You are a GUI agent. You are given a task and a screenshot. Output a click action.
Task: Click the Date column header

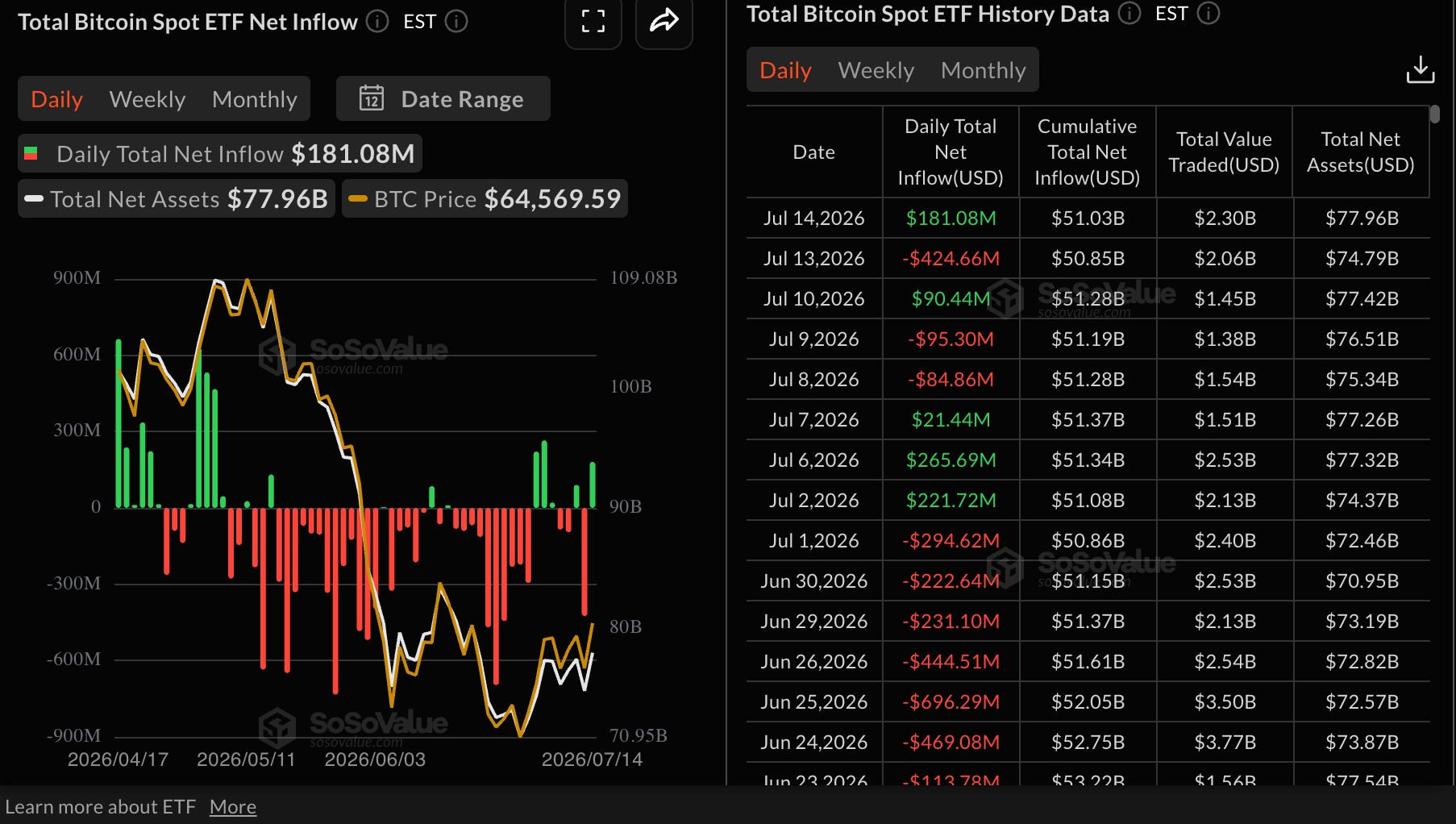814,152
